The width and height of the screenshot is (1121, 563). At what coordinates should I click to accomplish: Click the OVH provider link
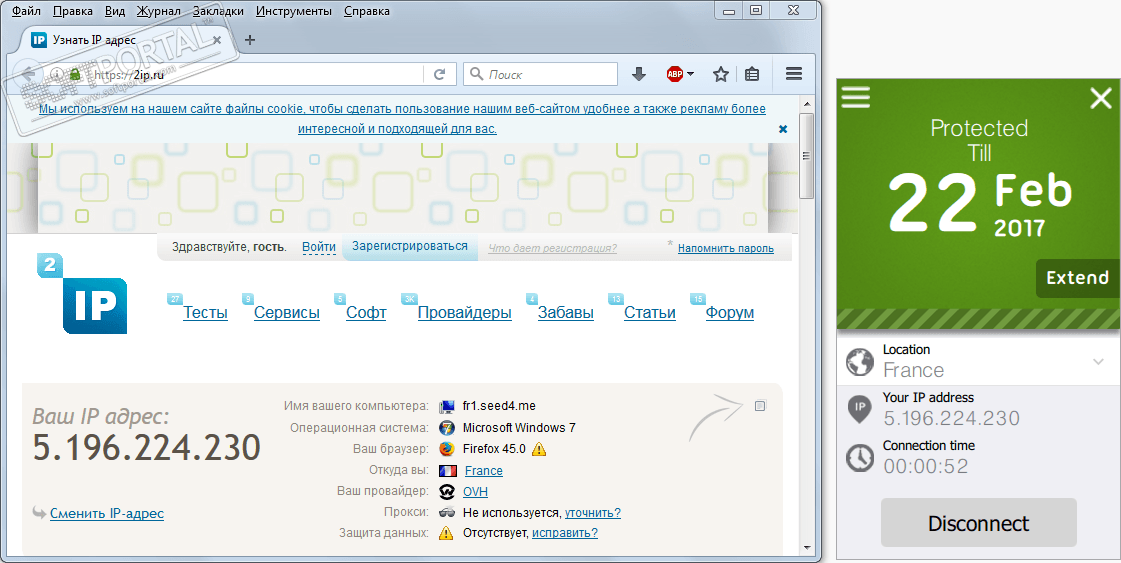(x=475, y=492)
